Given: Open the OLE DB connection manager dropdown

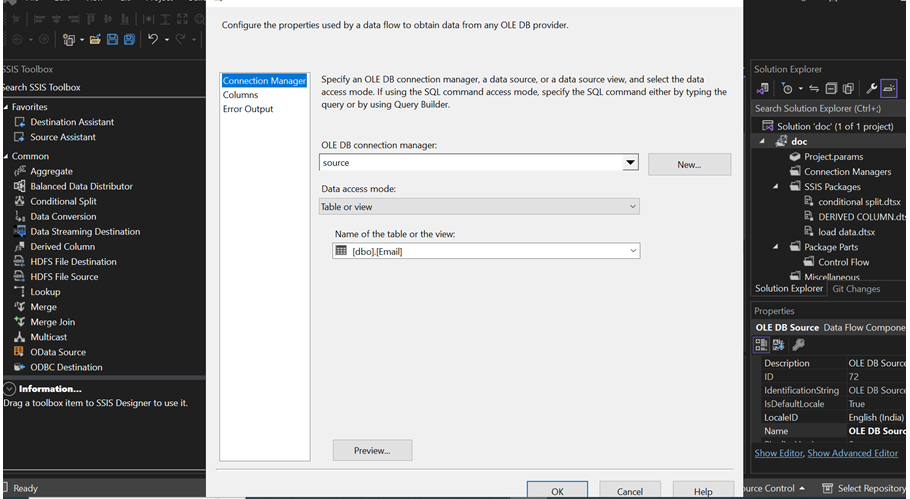Looking at the screenshot, I should [630, 163].
